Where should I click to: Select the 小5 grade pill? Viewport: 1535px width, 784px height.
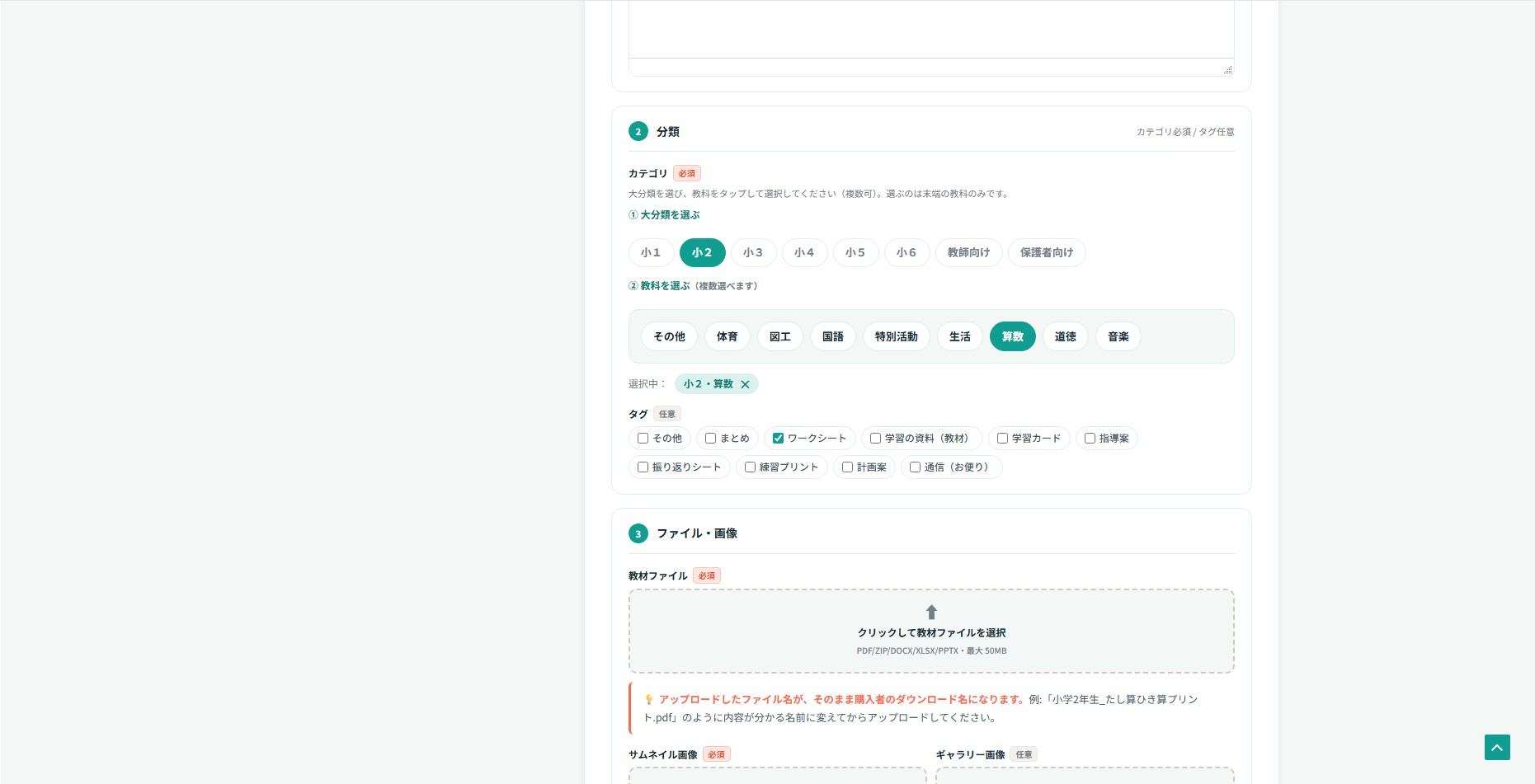pos(855,252)
